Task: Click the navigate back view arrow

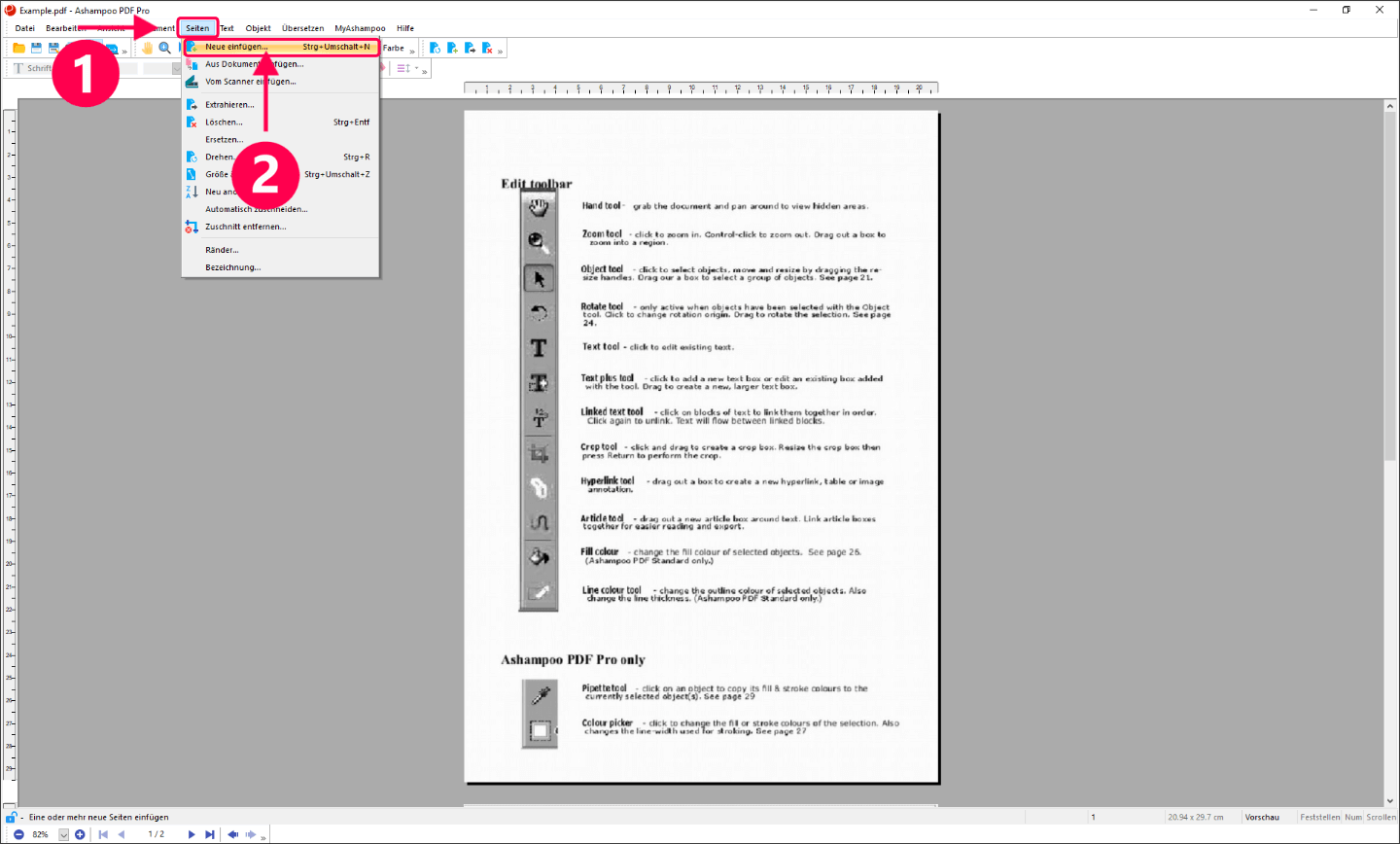Action: tap(233, 834)
